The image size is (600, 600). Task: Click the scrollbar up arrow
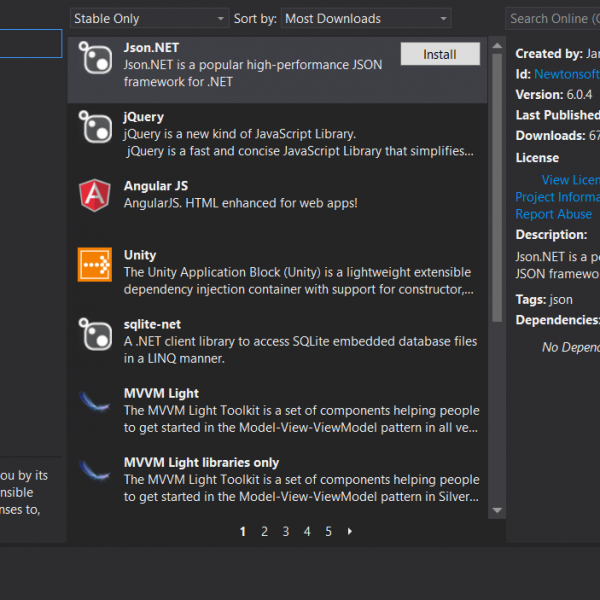497,46
